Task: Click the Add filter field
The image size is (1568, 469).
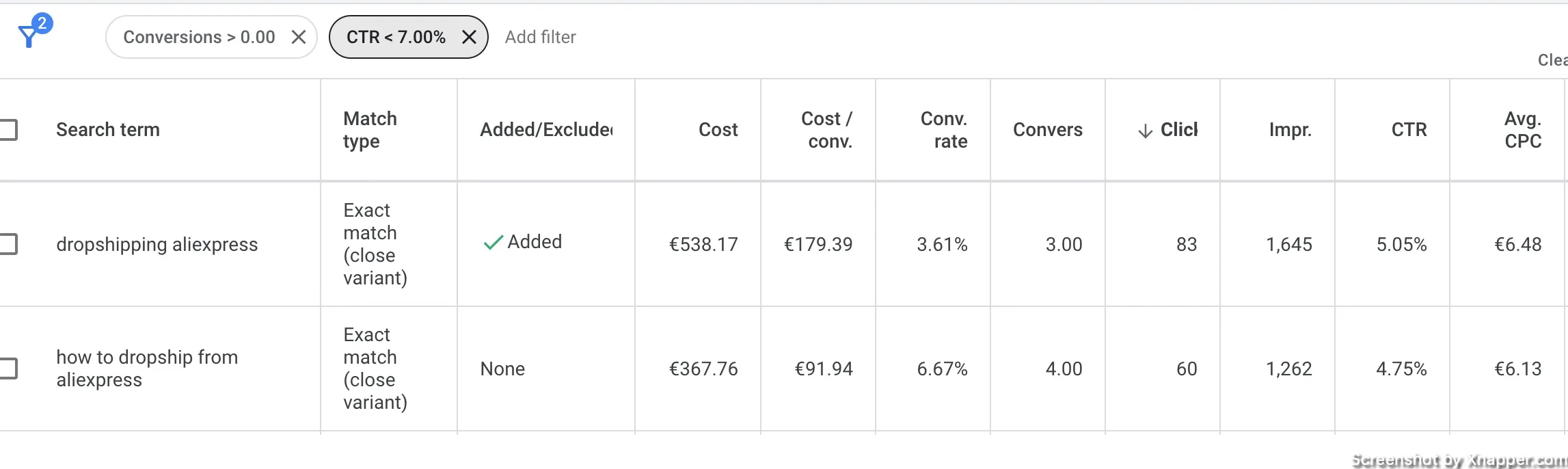Action: [540, 37]
